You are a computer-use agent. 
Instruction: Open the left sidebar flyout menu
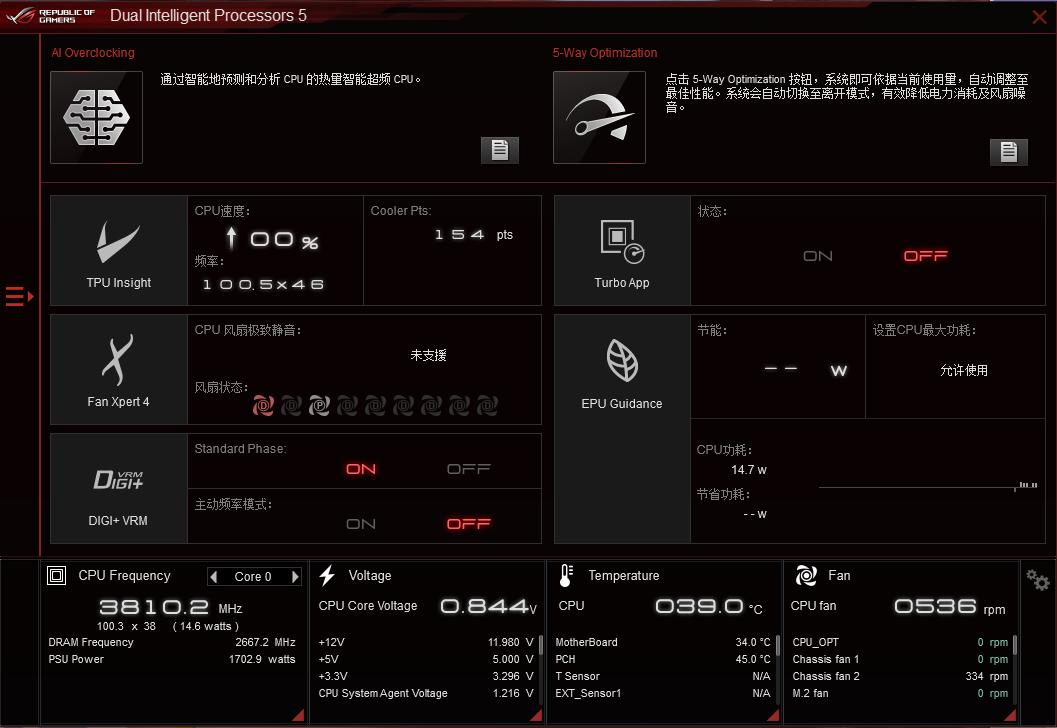[x=17, y=296]
